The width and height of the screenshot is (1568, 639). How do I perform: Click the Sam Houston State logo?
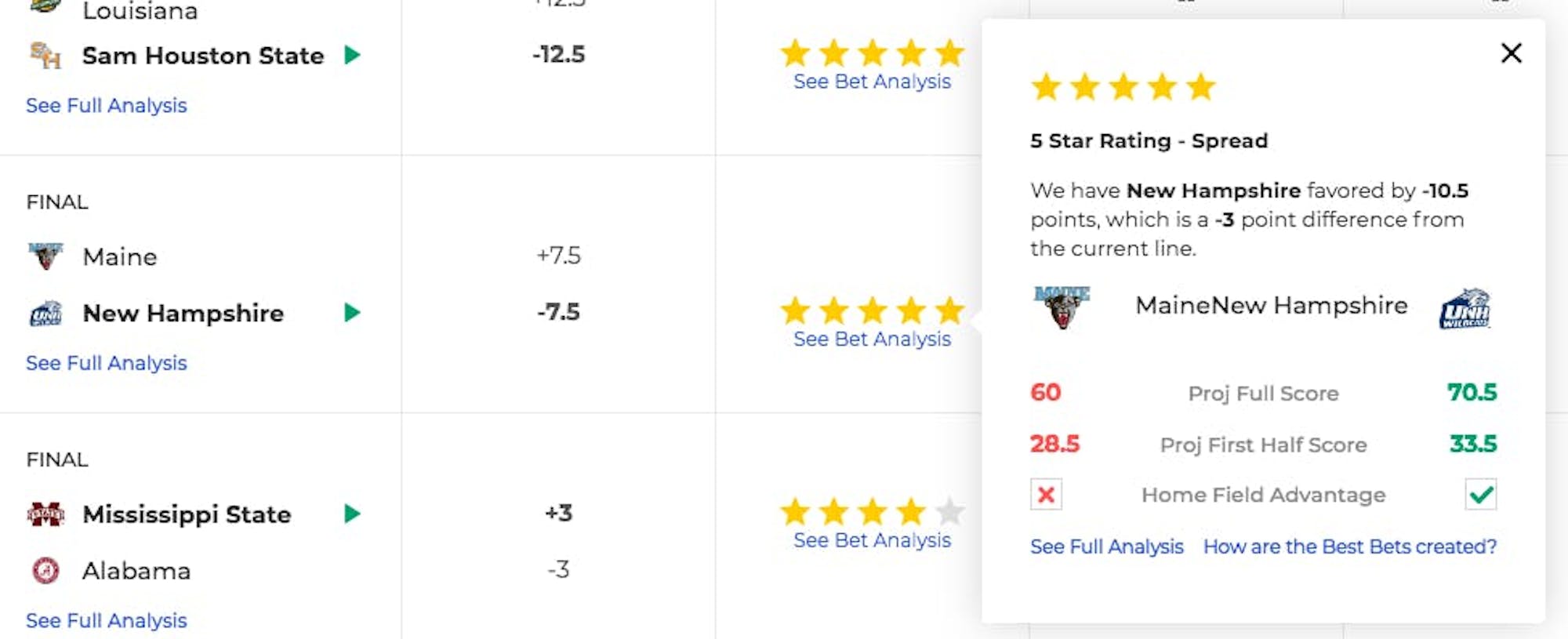[45, 56]
